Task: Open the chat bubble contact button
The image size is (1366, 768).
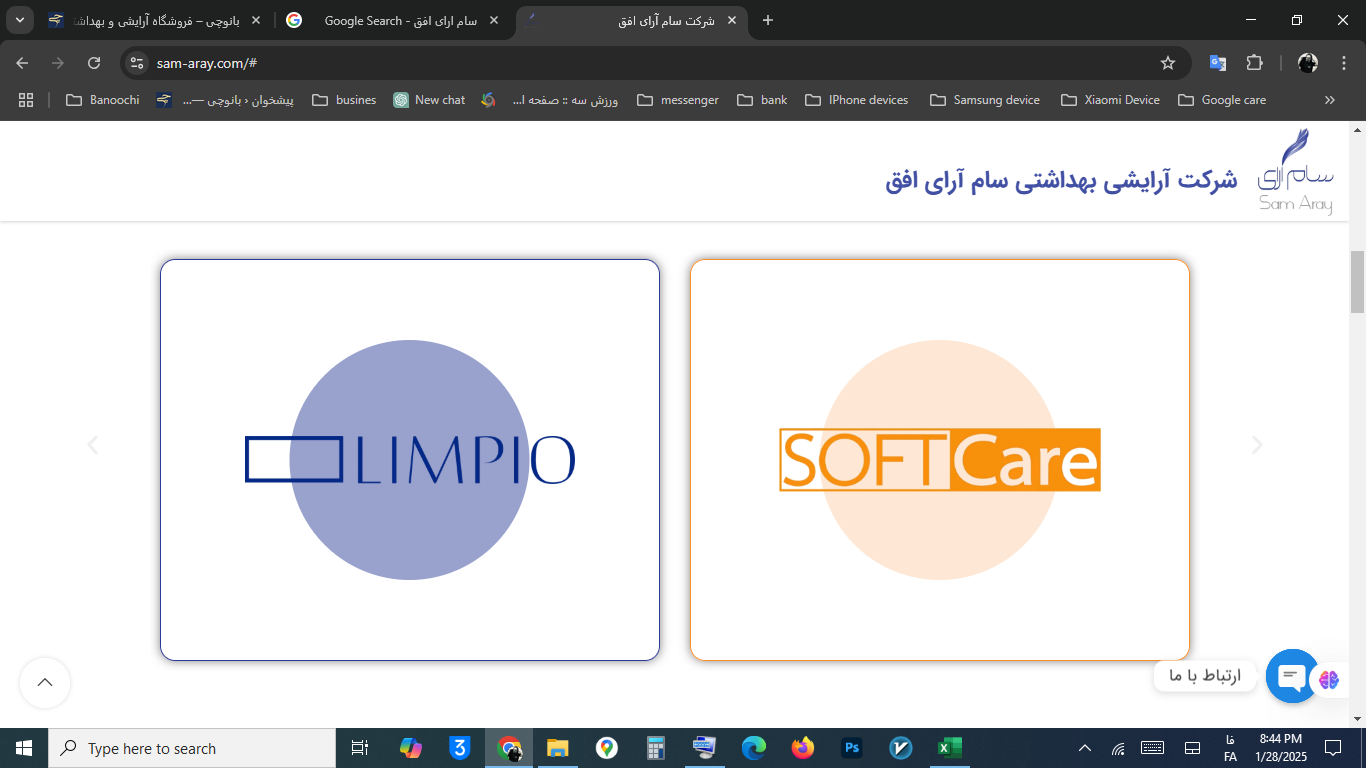Action: [x=1292, y=676]
